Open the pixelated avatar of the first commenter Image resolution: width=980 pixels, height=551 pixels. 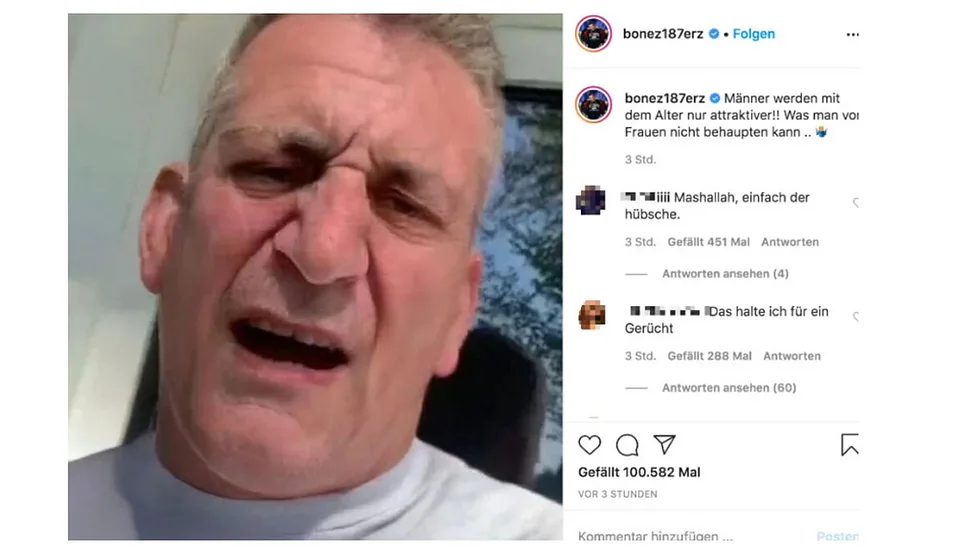[591, 201]
